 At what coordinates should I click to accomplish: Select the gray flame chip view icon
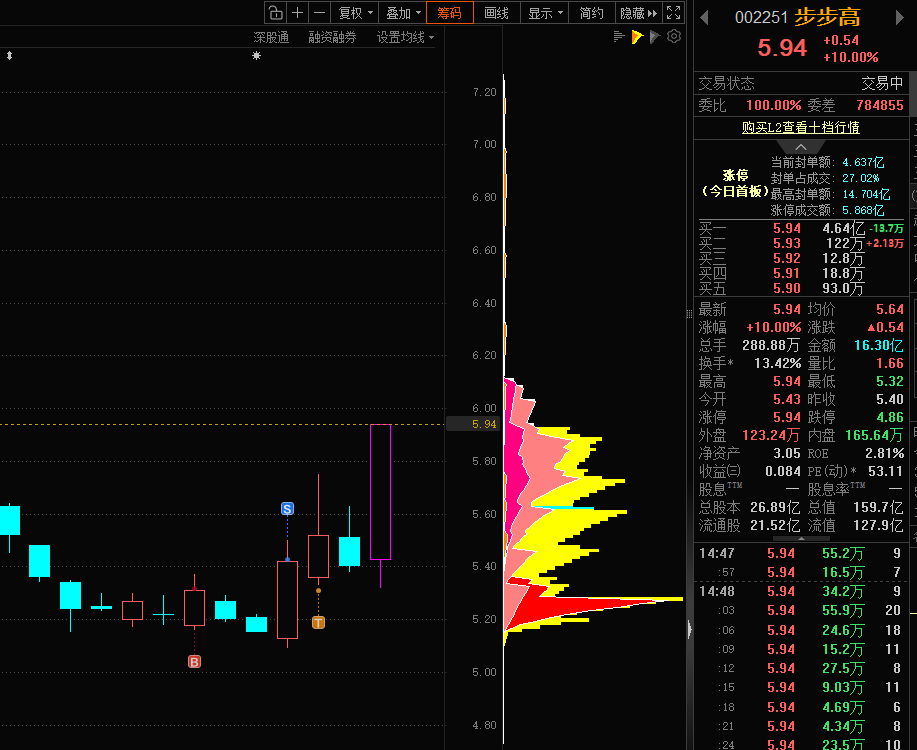(655, 37)
